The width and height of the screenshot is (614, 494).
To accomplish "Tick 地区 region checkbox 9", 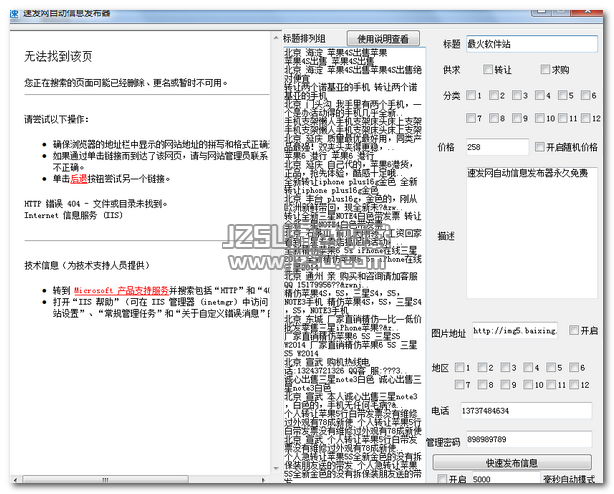I will (506, 384).
